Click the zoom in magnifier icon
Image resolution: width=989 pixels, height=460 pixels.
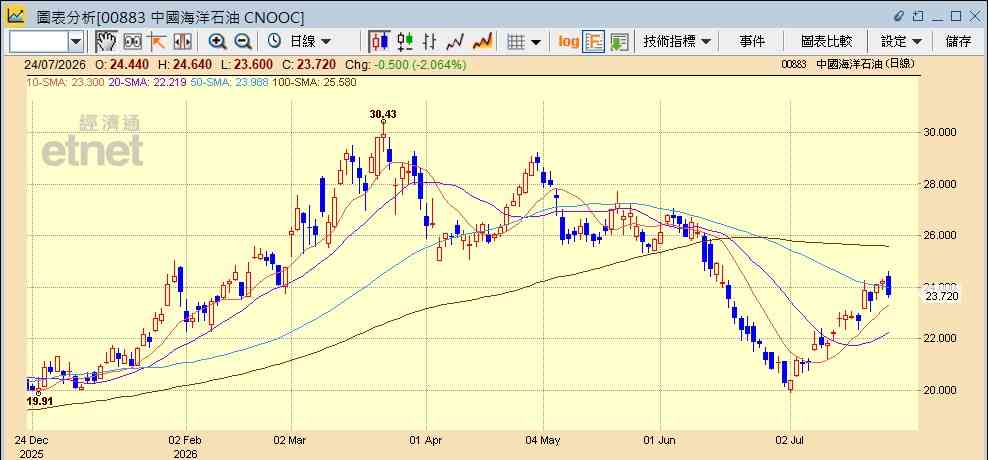[x=218, y=42]
